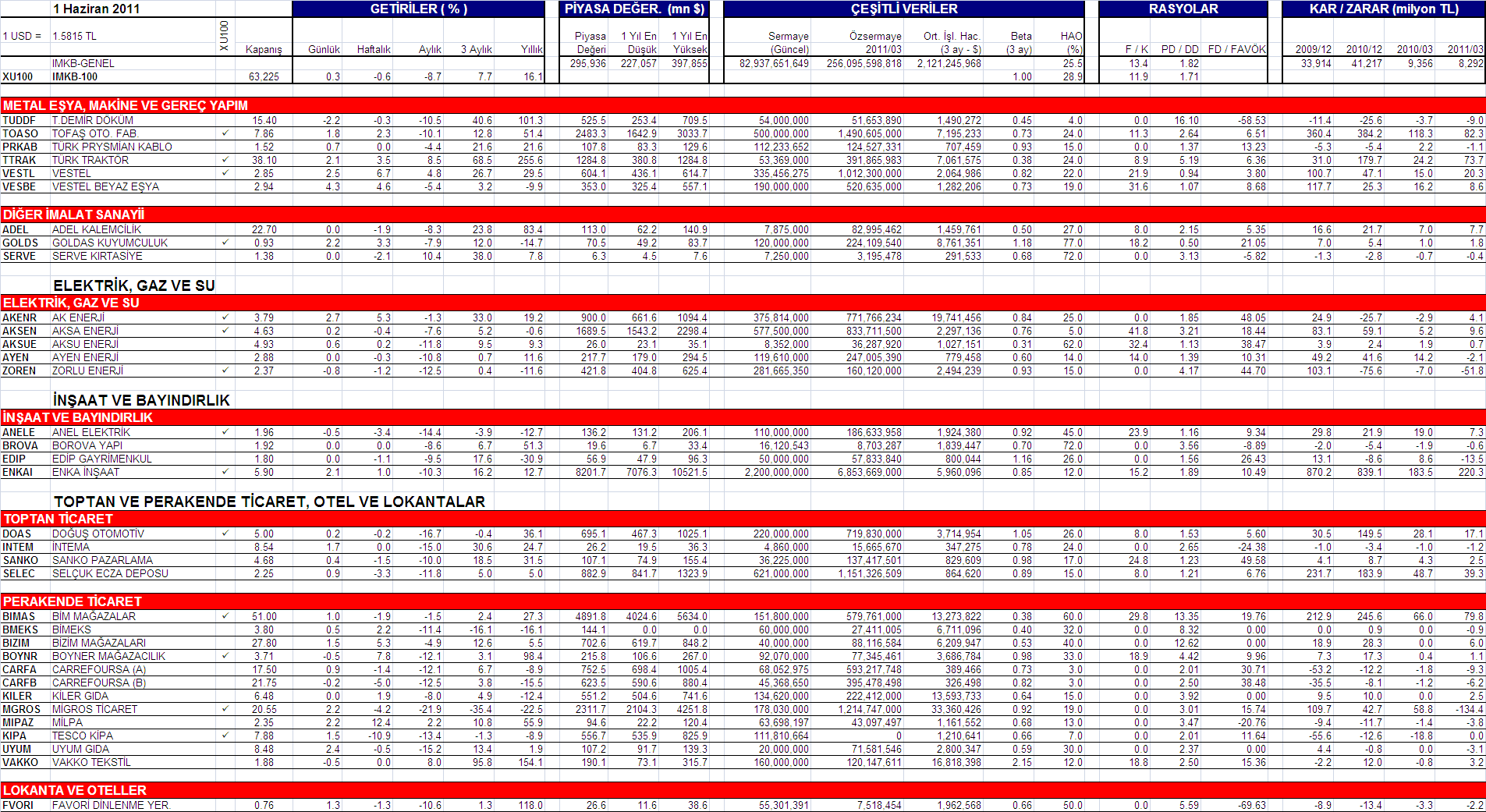
Task: Click the XU100 index closing value 63,225
Action: 264,76
